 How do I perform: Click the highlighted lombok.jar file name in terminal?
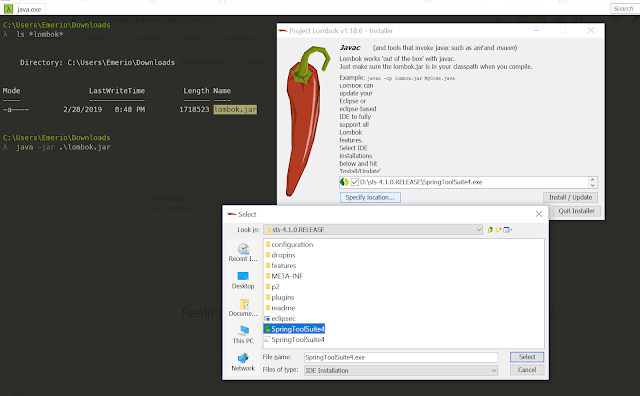tap(235, 109)
